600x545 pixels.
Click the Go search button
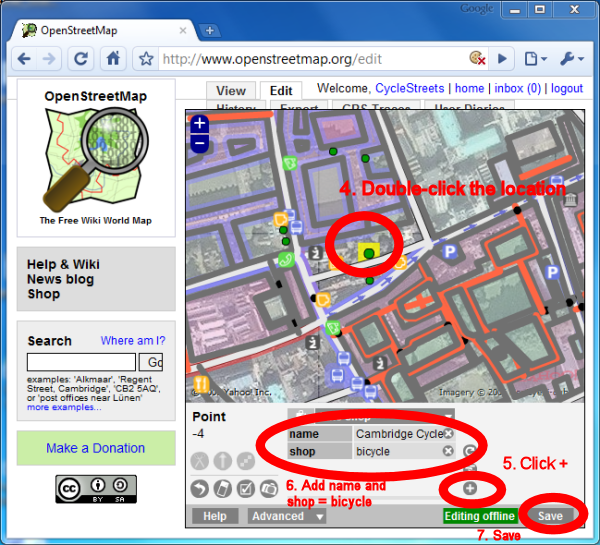click(151, 362)
